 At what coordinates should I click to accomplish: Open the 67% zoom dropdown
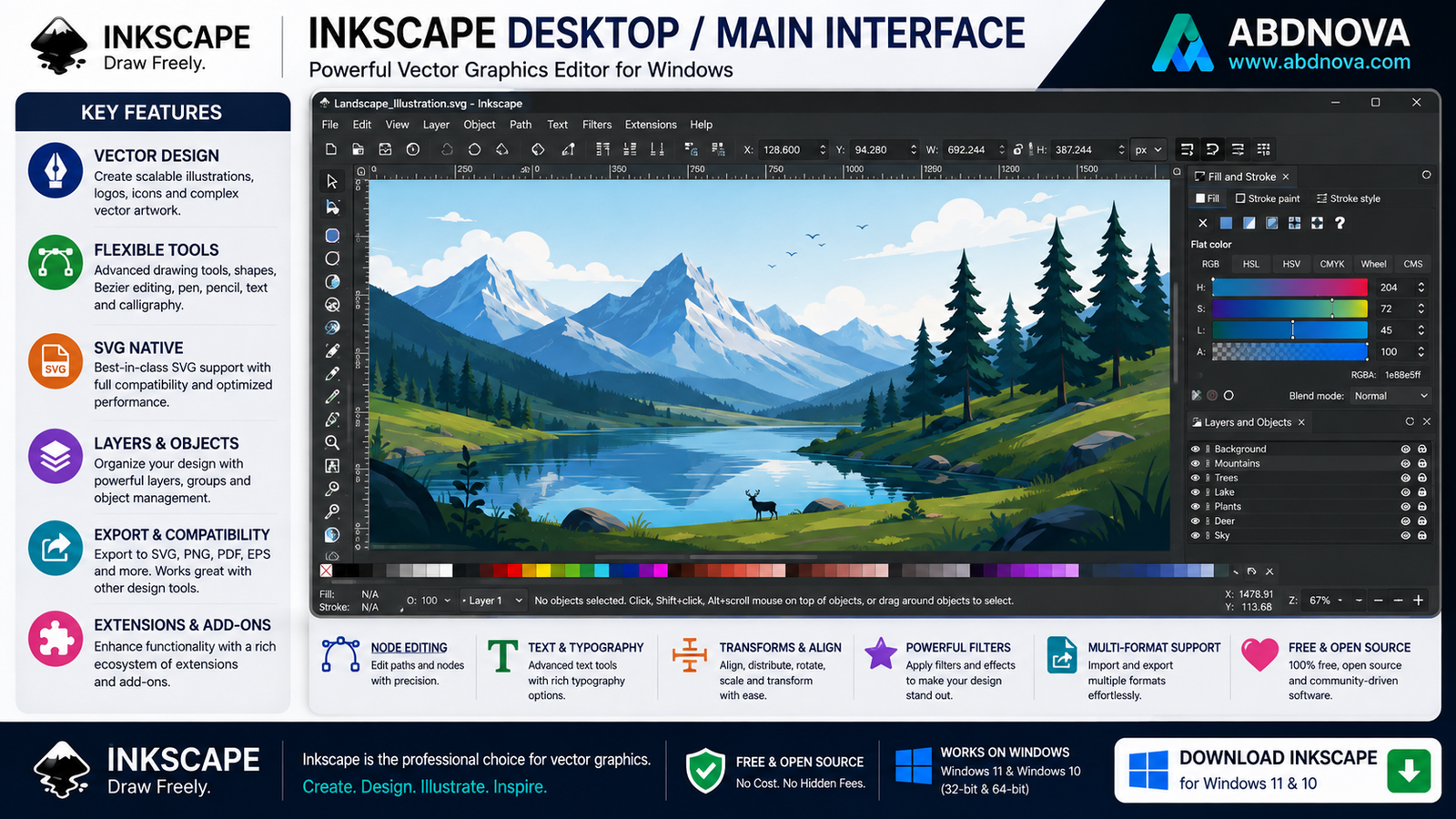pyautogui.click(x=1326, y=601)
